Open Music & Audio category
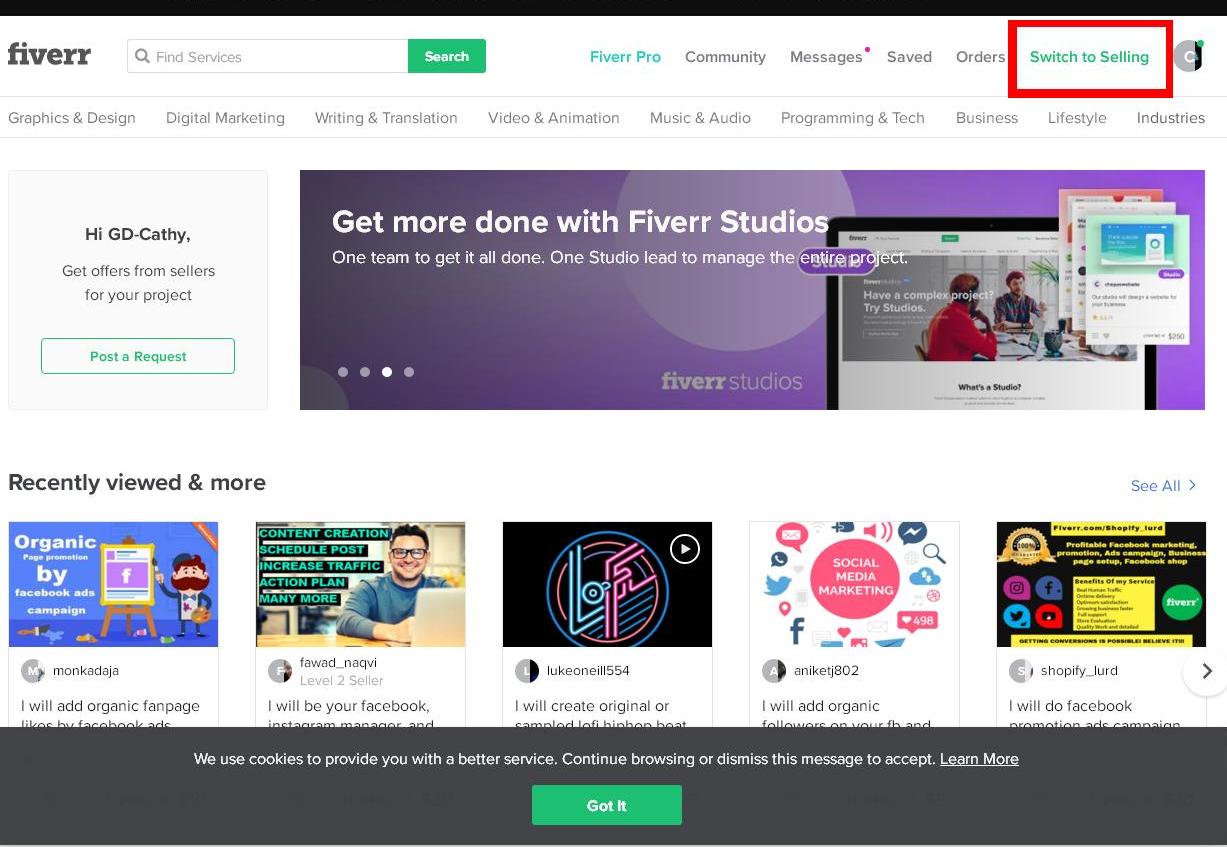 [x=700, y=118]
